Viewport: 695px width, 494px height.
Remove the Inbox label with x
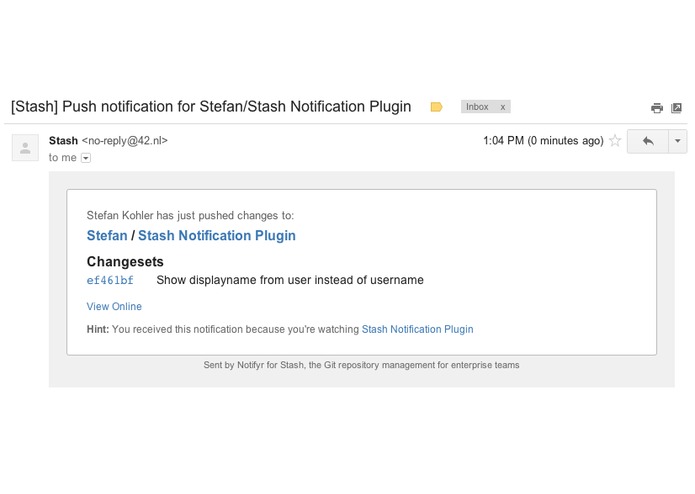(503, 107)
